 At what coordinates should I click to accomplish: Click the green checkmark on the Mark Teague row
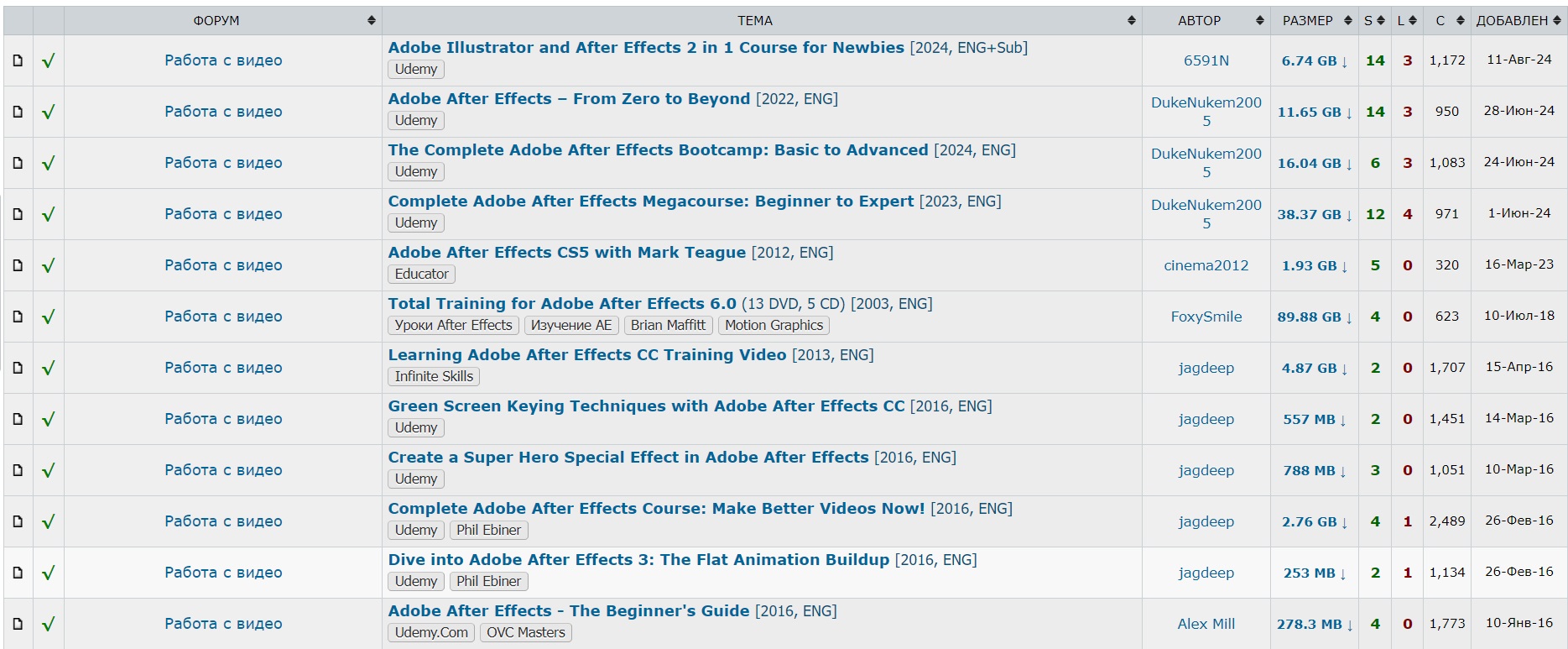click(49, 265)
